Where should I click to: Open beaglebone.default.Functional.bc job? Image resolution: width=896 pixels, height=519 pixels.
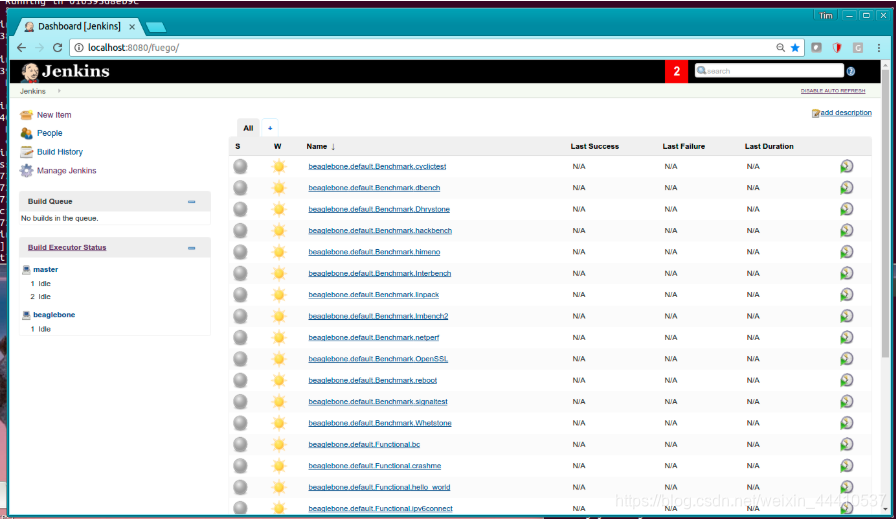point(364,444)
